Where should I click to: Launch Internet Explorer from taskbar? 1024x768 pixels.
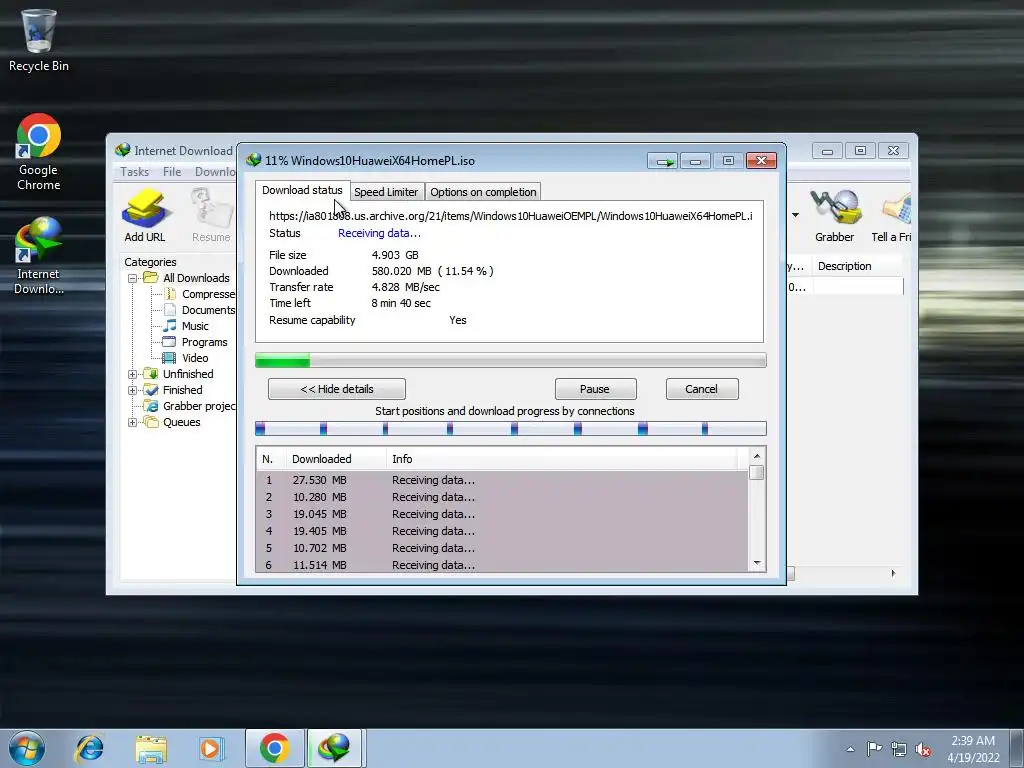tap(89, 748)
